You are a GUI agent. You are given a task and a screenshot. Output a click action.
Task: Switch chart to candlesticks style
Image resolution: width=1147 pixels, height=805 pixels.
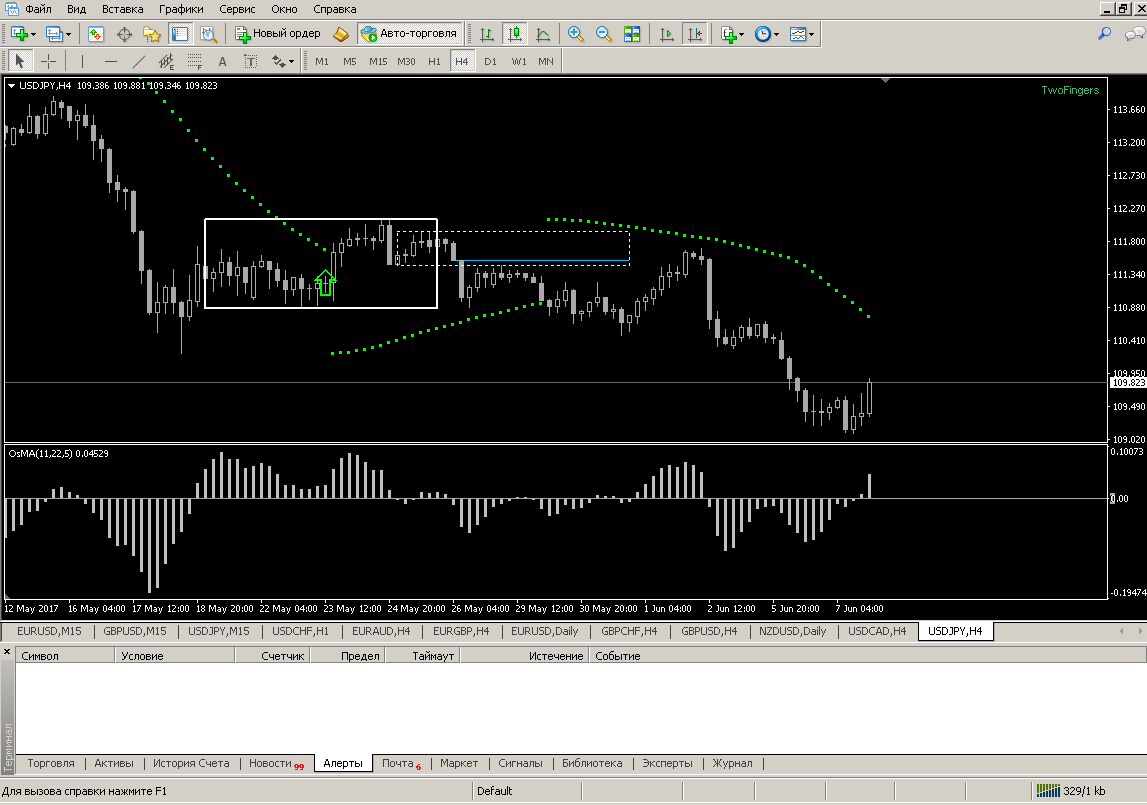515,34
